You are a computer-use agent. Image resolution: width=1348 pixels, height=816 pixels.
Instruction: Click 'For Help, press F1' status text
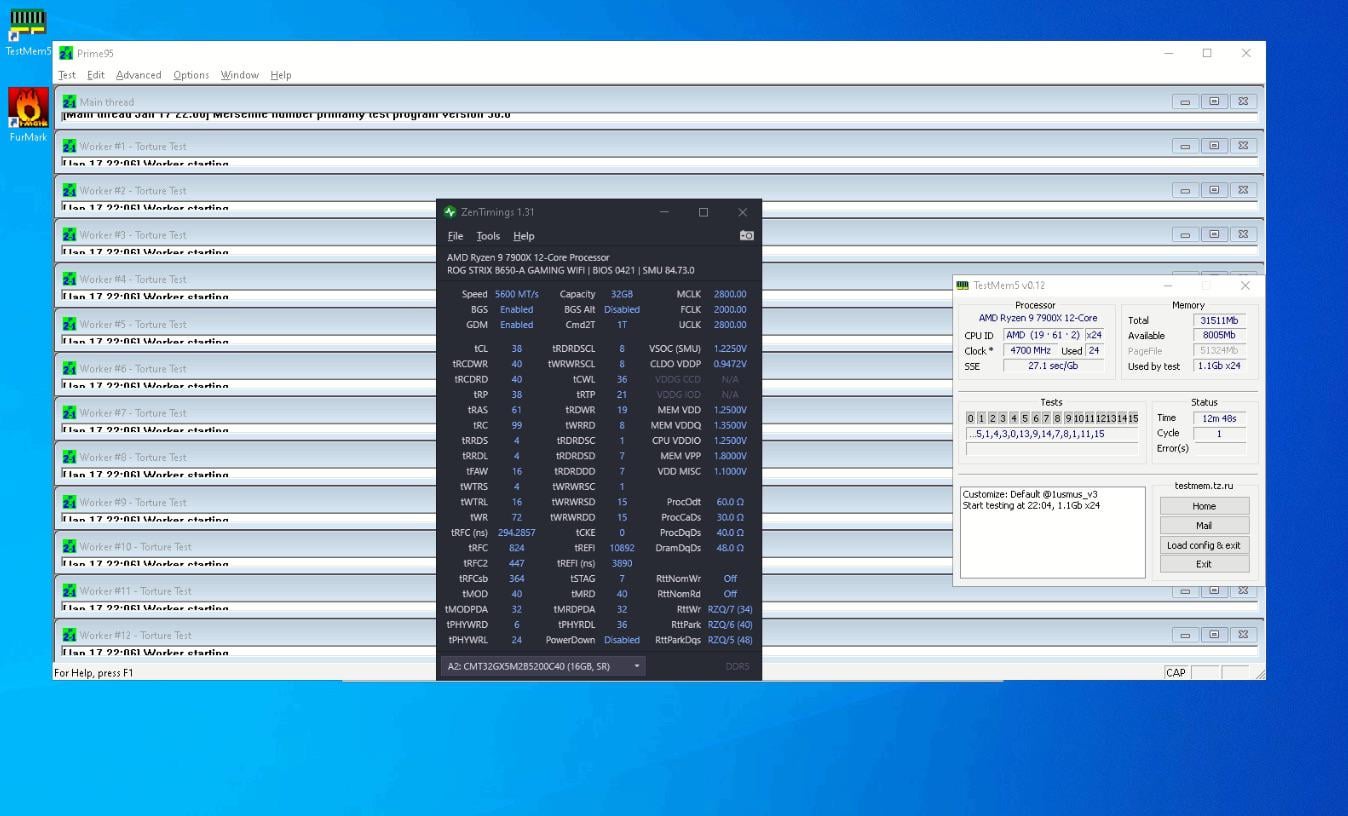click(x=94, y=673)
